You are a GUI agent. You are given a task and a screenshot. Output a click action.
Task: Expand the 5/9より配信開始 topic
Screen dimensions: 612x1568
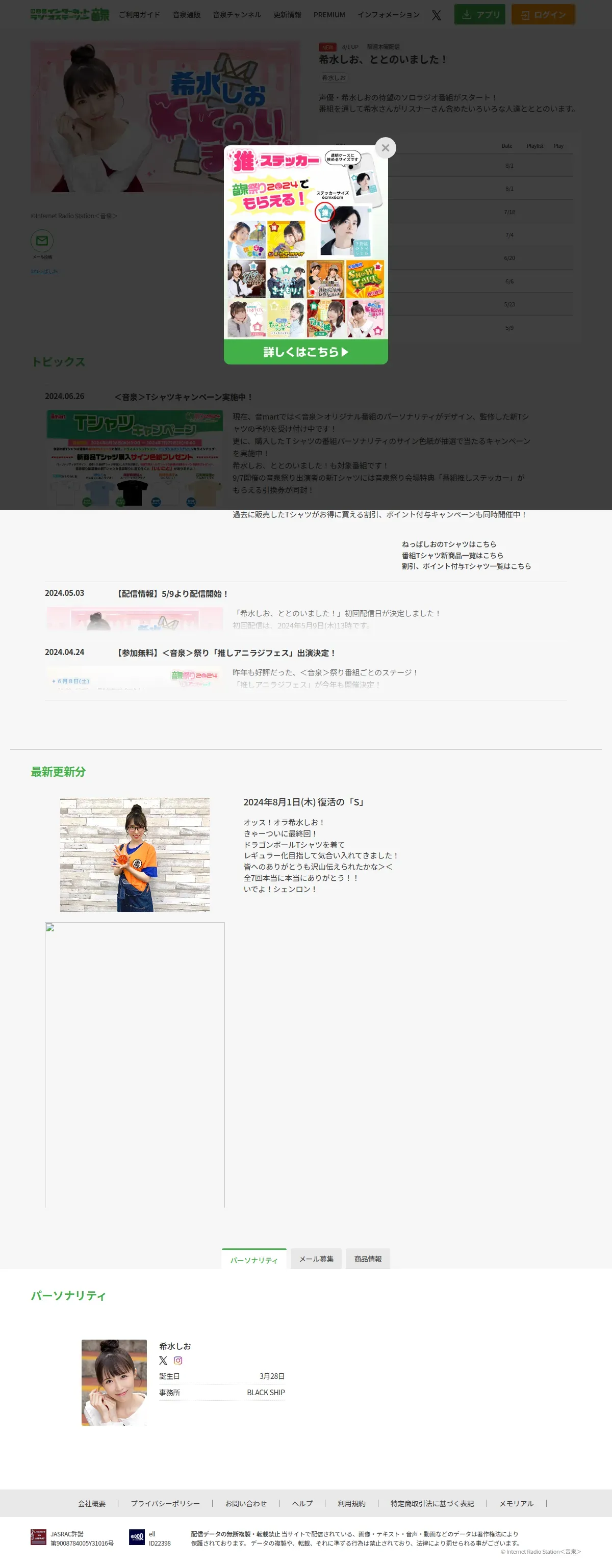172,593
